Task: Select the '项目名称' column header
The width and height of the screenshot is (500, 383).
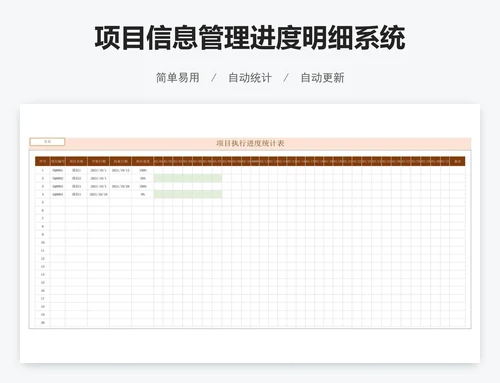Action: (76, 161)
